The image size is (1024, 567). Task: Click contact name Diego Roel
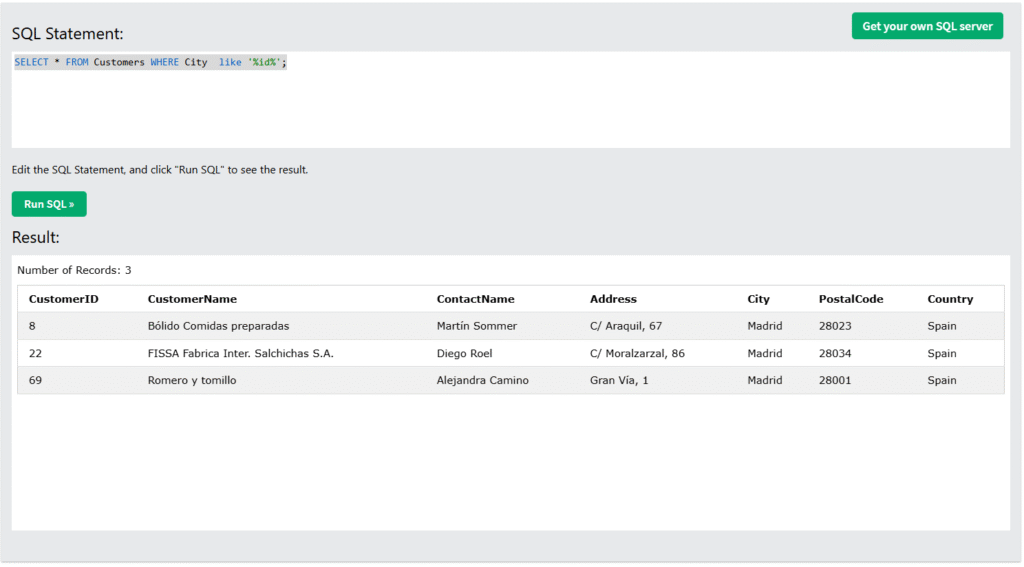coord(464,353)
